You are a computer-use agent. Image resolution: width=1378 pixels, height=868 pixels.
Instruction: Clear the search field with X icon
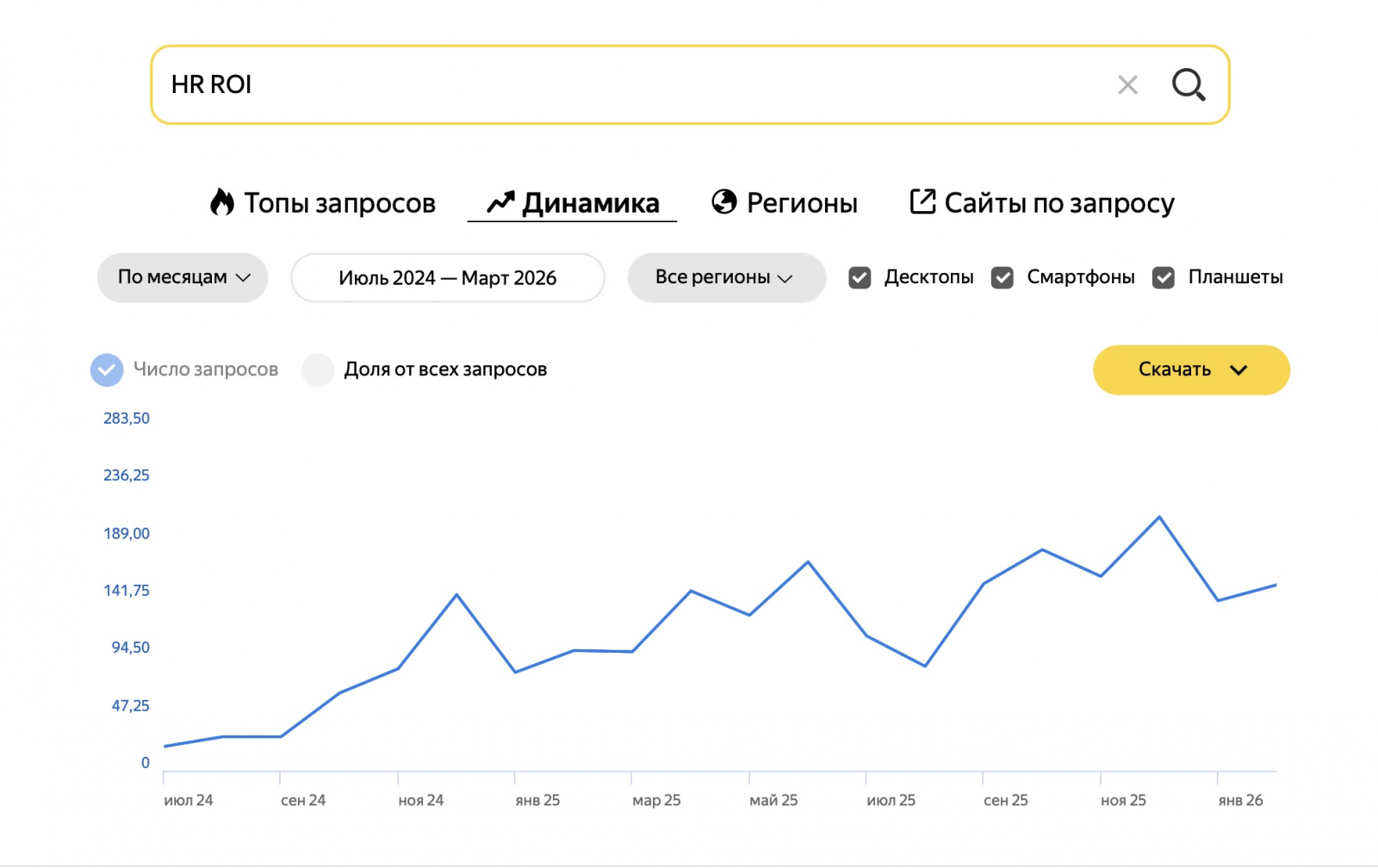1127,84
